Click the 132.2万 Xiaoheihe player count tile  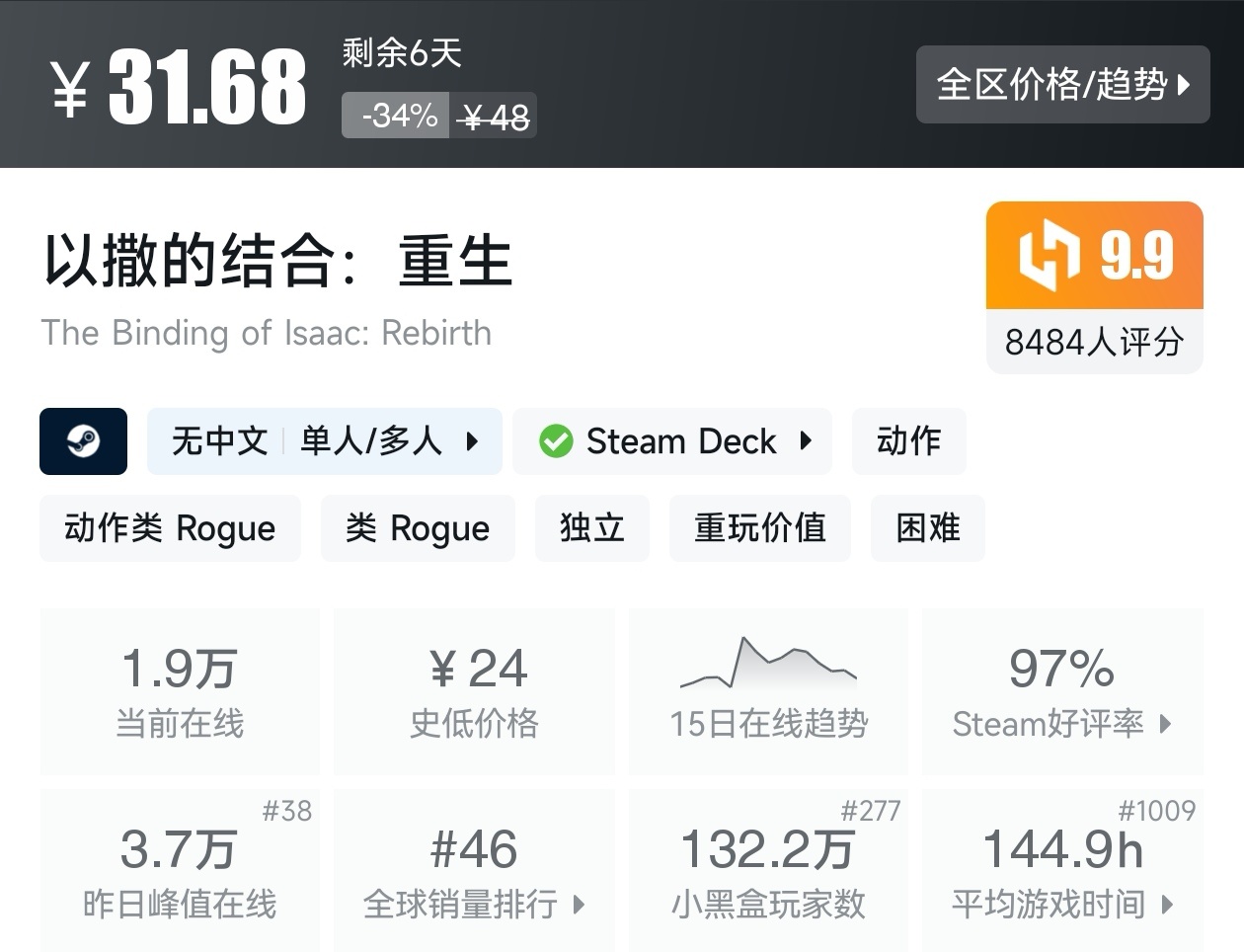[768, 869]
